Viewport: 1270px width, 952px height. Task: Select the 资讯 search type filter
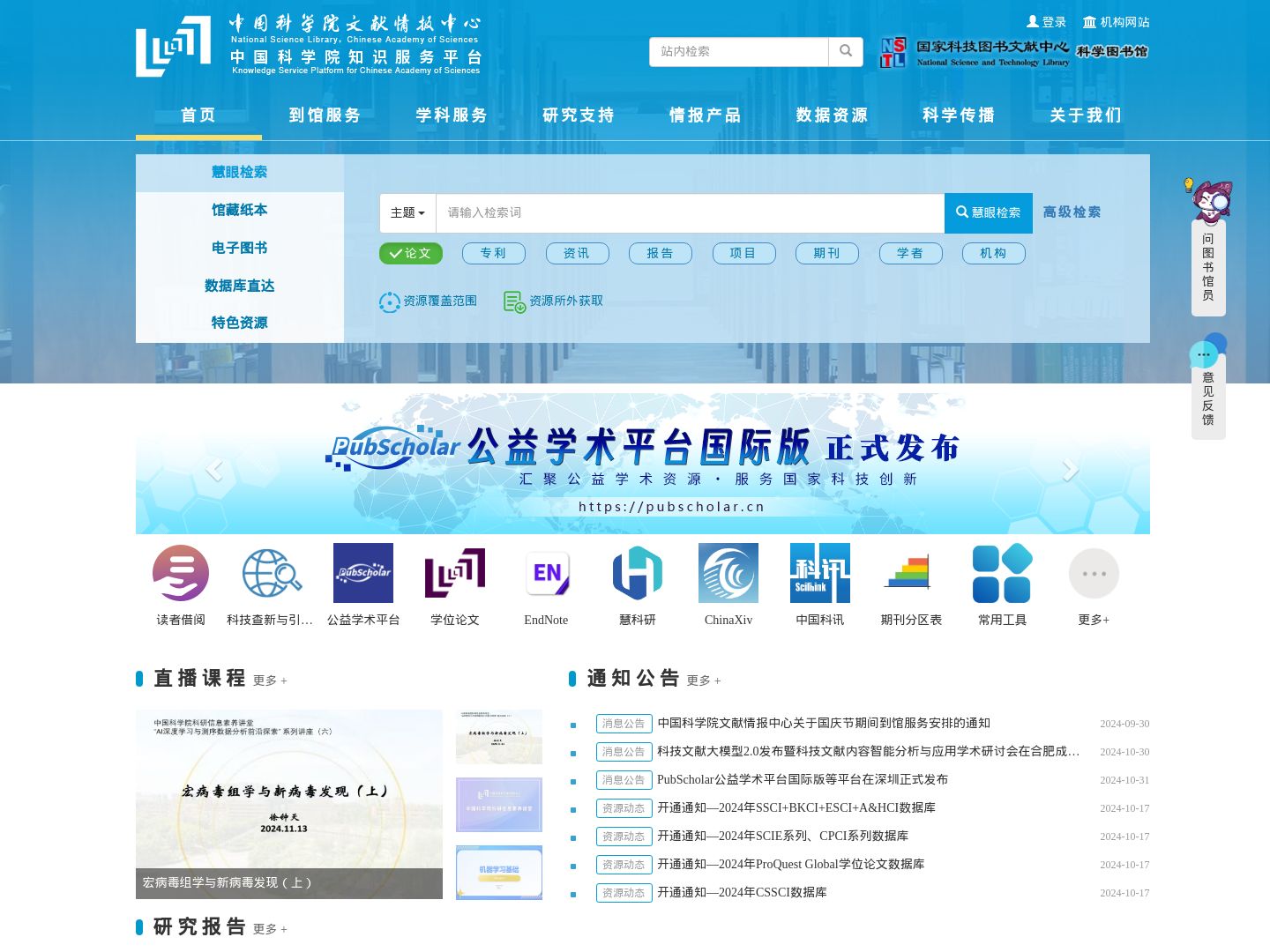click(x=577, y=253)
